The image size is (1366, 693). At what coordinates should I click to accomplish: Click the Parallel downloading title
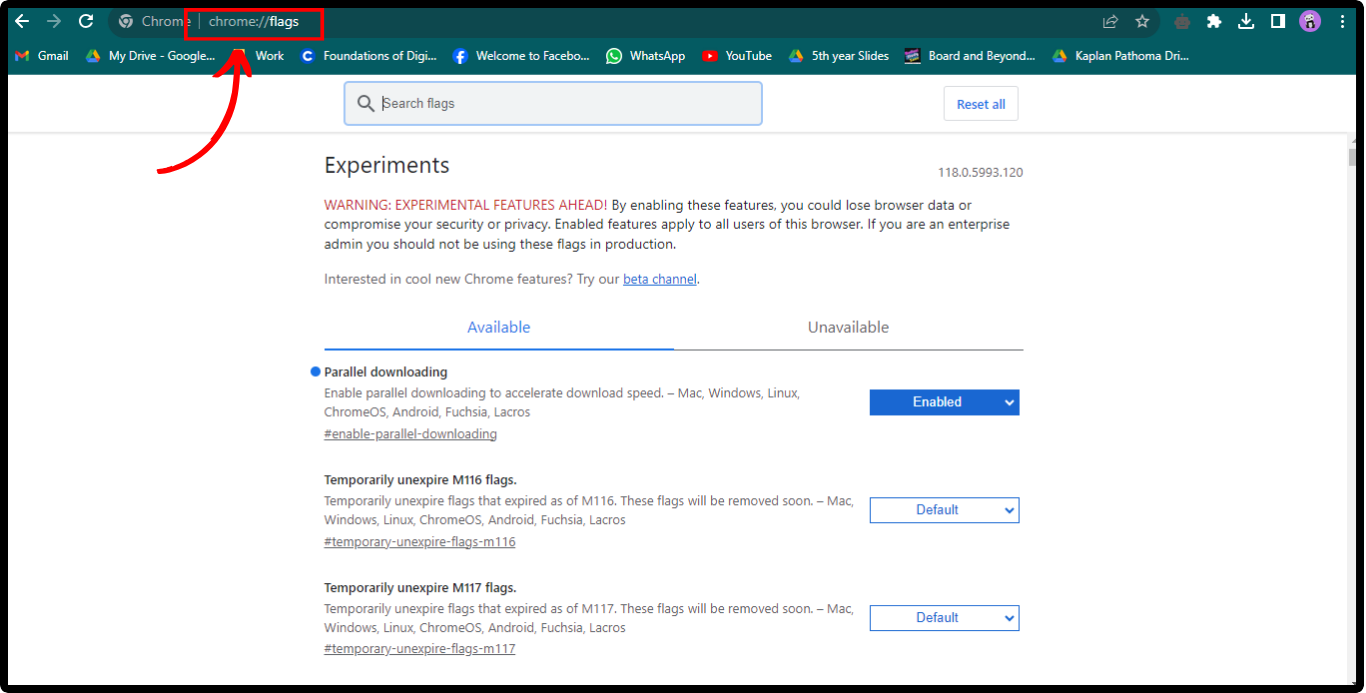386,372
